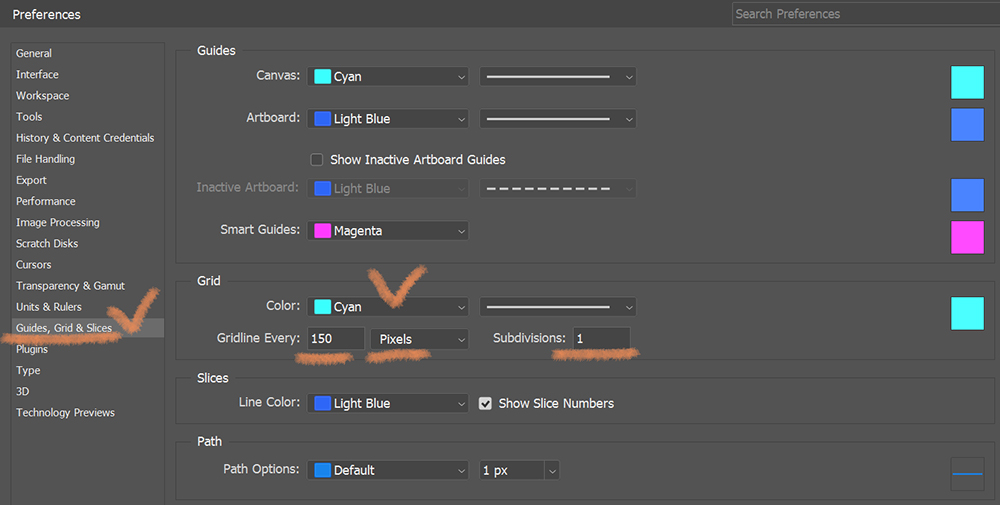This screenshot has height=505, width=1000.
Task: Open Slices Line Color dropdown
Action: point(388,403)
